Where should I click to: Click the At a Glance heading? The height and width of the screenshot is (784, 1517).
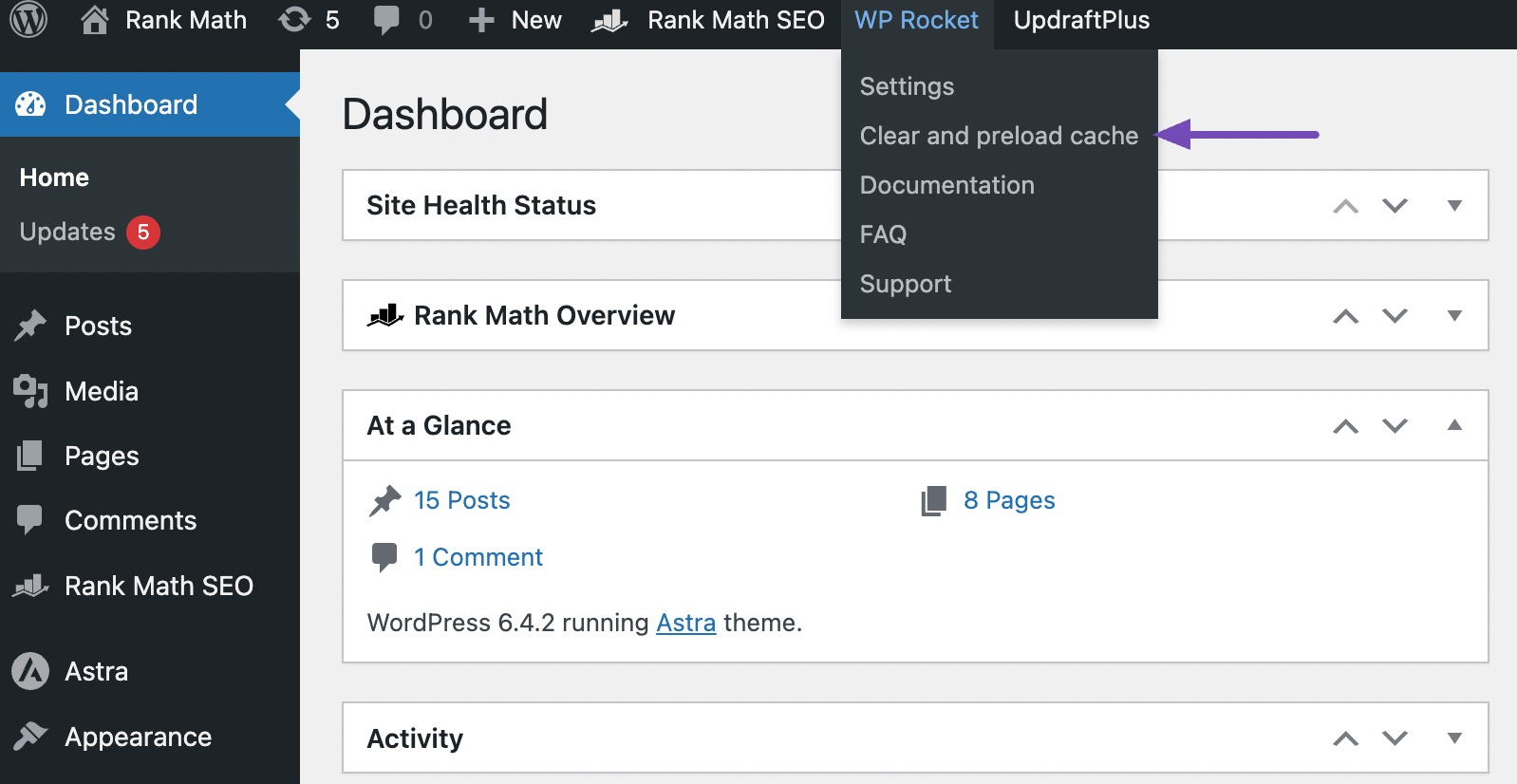(x=439, y=425)
